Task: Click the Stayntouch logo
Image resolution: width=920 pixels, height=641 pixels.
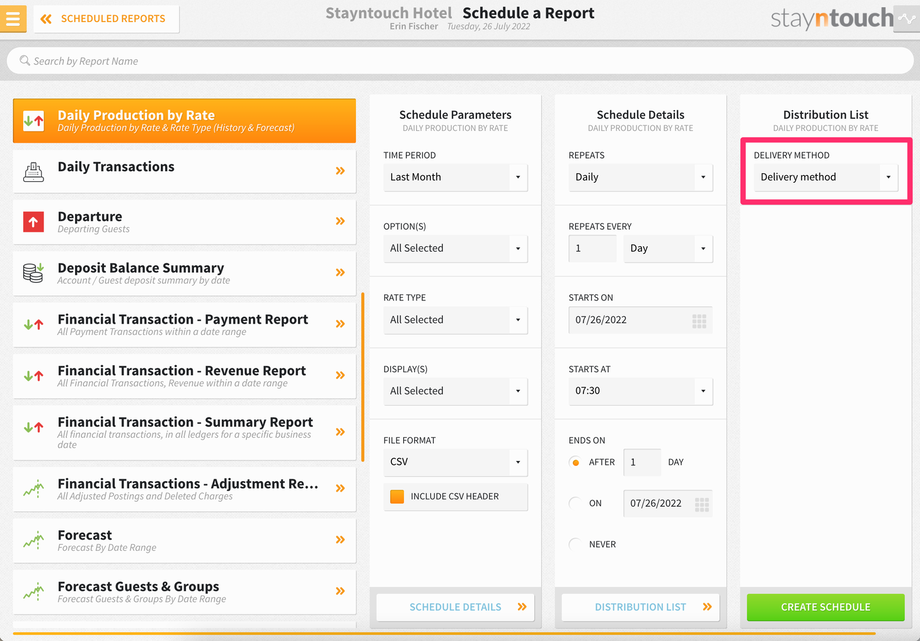Action: 831,19
